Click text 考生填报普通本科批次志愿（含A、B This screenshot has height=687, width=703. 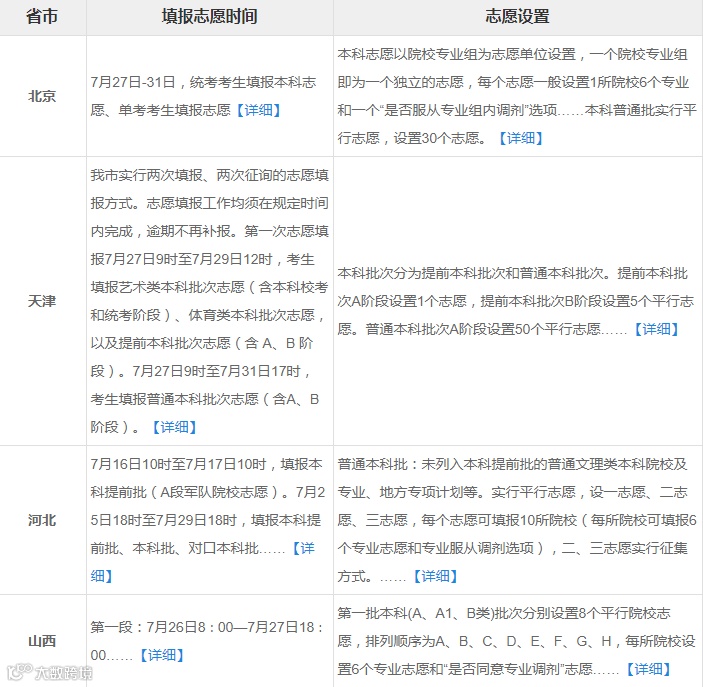click(205, 399)
